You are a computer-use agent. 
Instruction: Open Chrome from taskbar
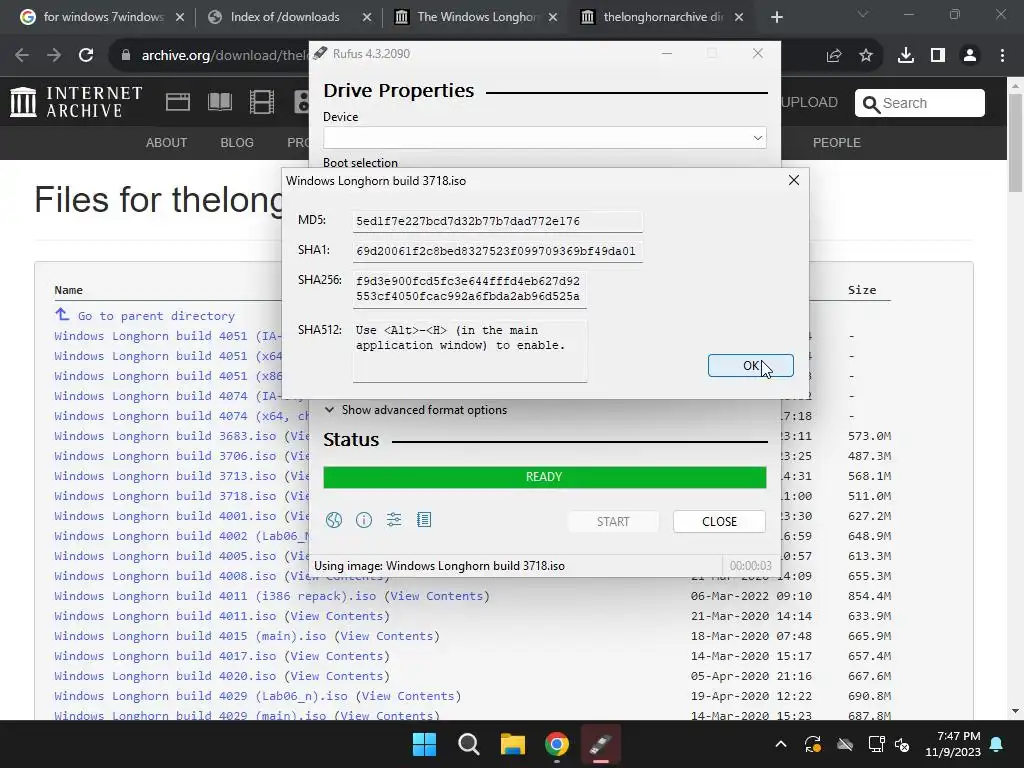click(x=557, y=744)
